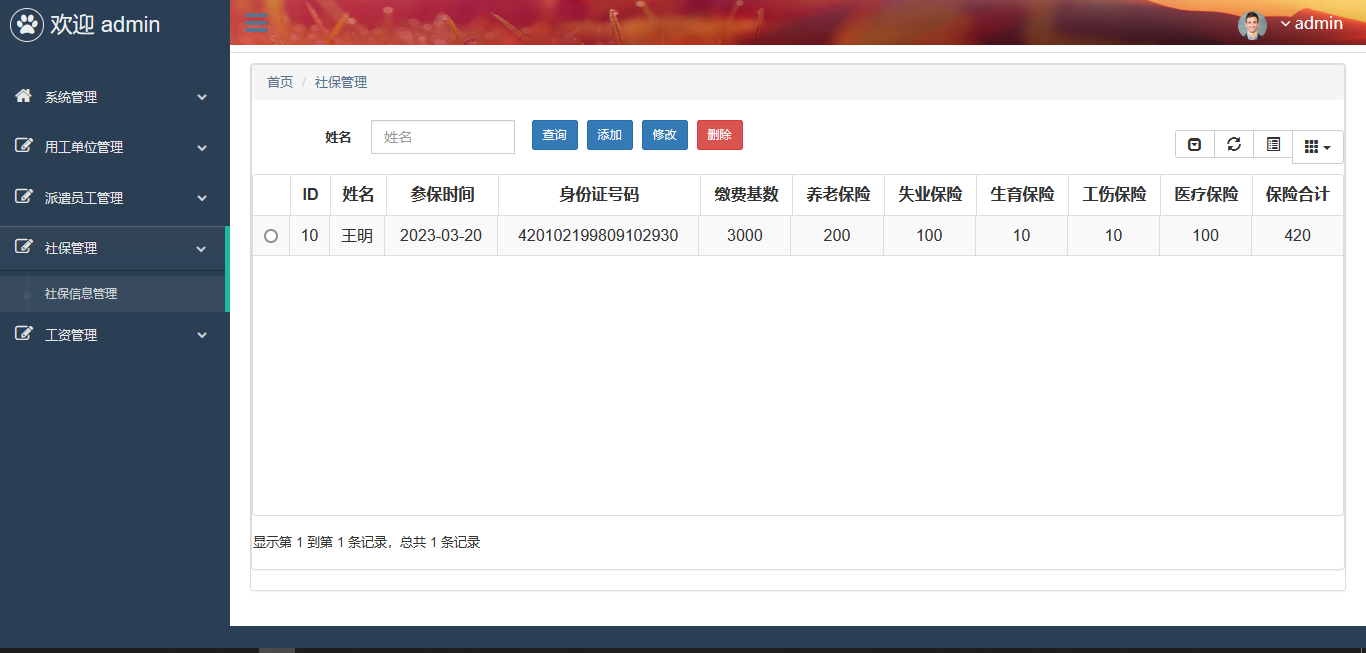
Task: Click the 工伤保险 column header
Action: (x=1114, y=195)
